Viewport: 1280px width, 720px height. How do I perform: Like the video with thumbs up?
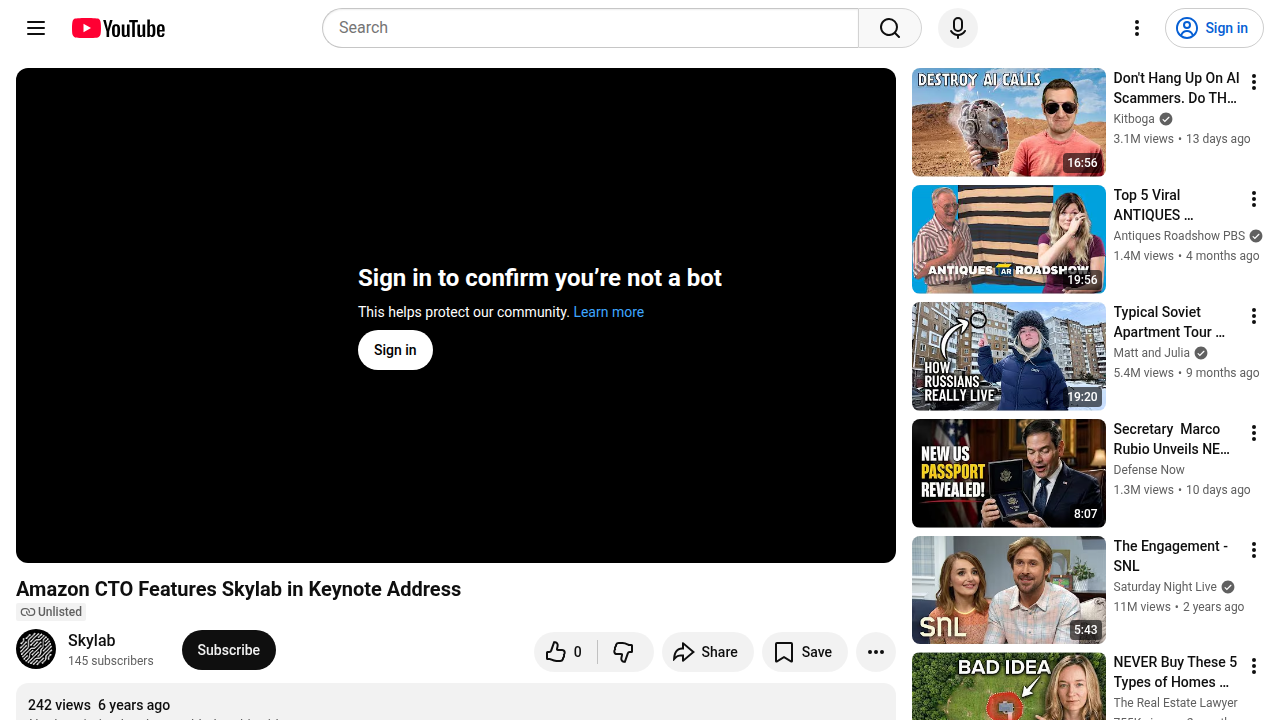(565, 652)
